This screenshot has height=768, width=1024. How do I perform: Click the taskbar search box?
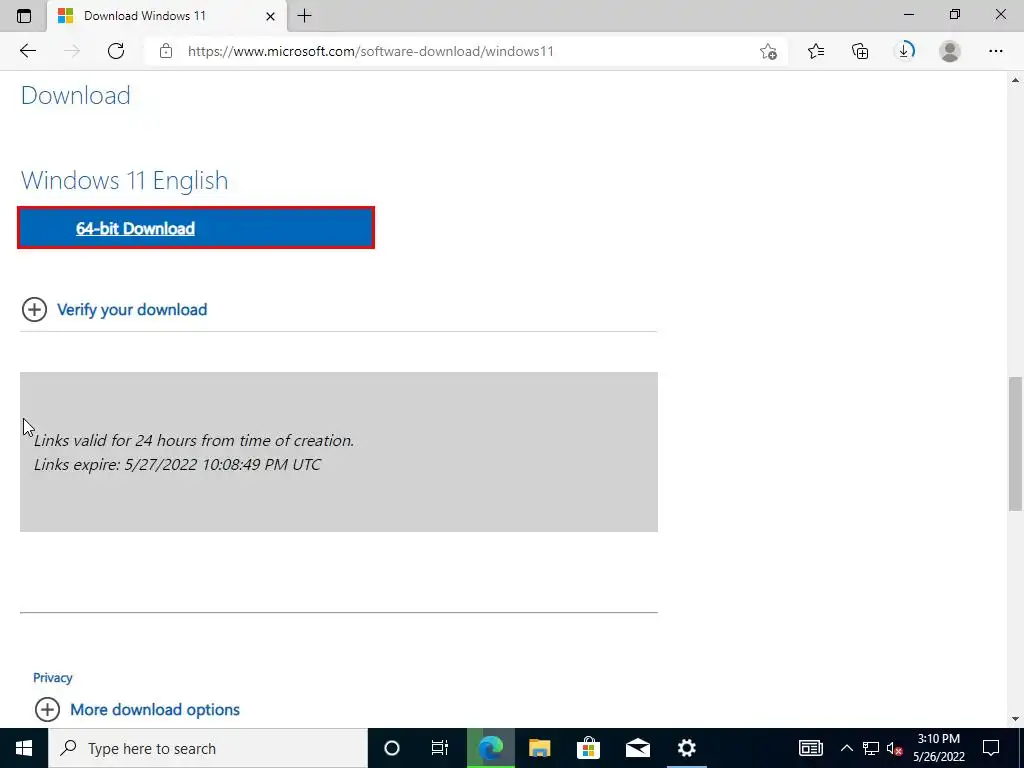click(208, 748)
